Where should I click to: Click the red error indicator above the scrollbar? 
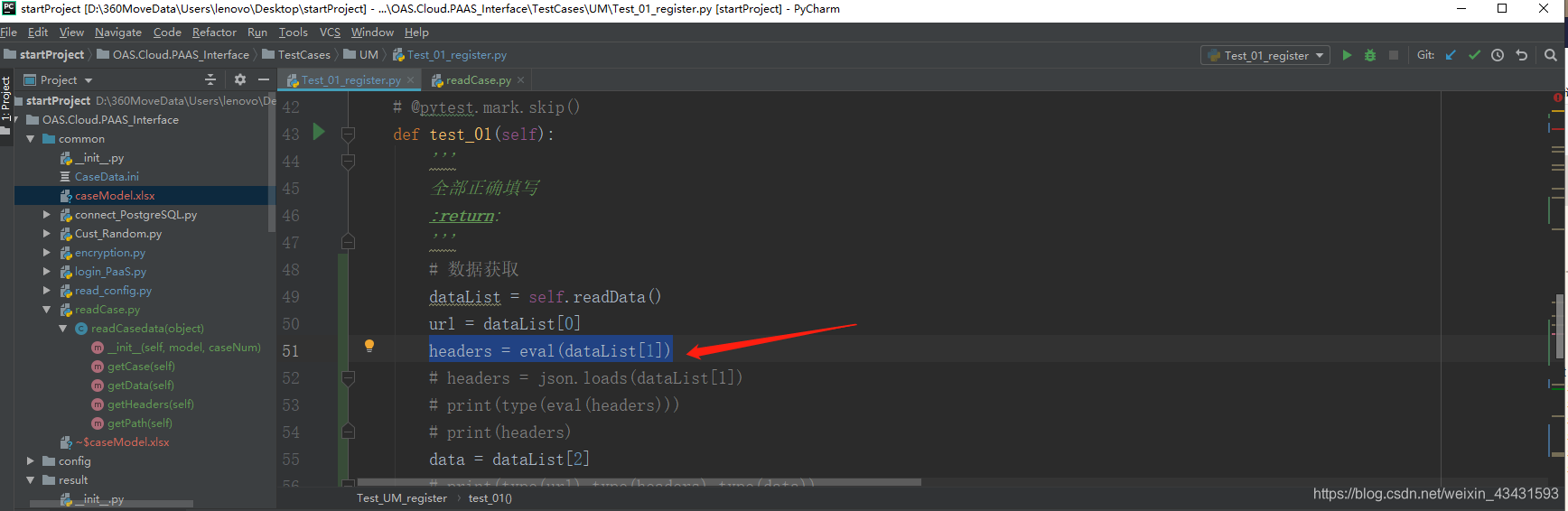point(1557,98)
